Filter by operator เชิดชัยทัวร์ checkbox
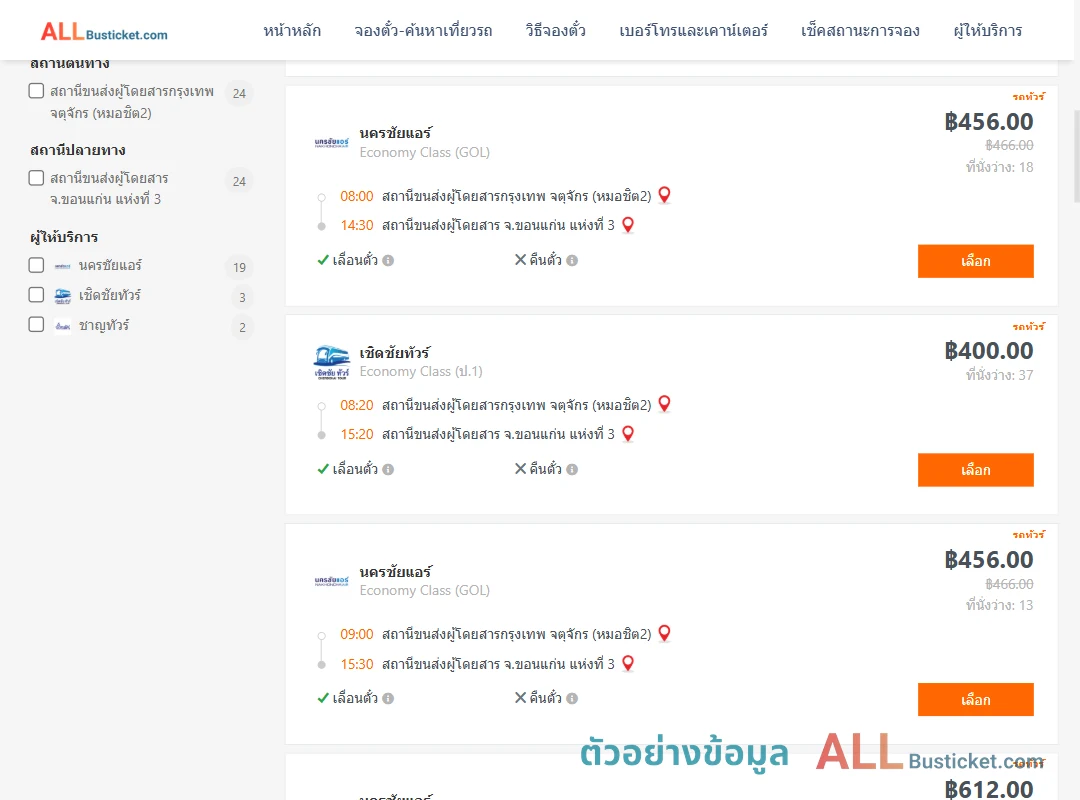Image resolution: width=1080 pixels, height=800 pixels. coord(37,295)
